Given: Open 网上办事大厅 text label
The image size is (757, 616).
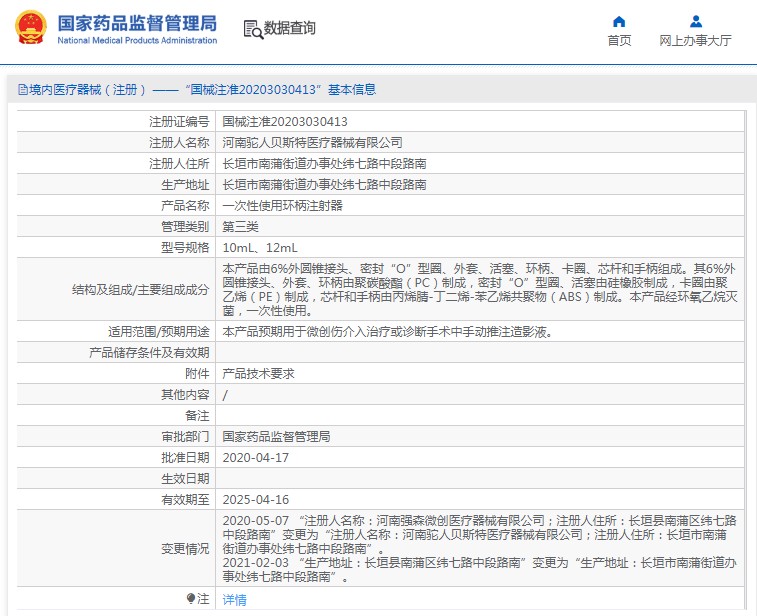Looking at the screenshot, I should [695, 41].
